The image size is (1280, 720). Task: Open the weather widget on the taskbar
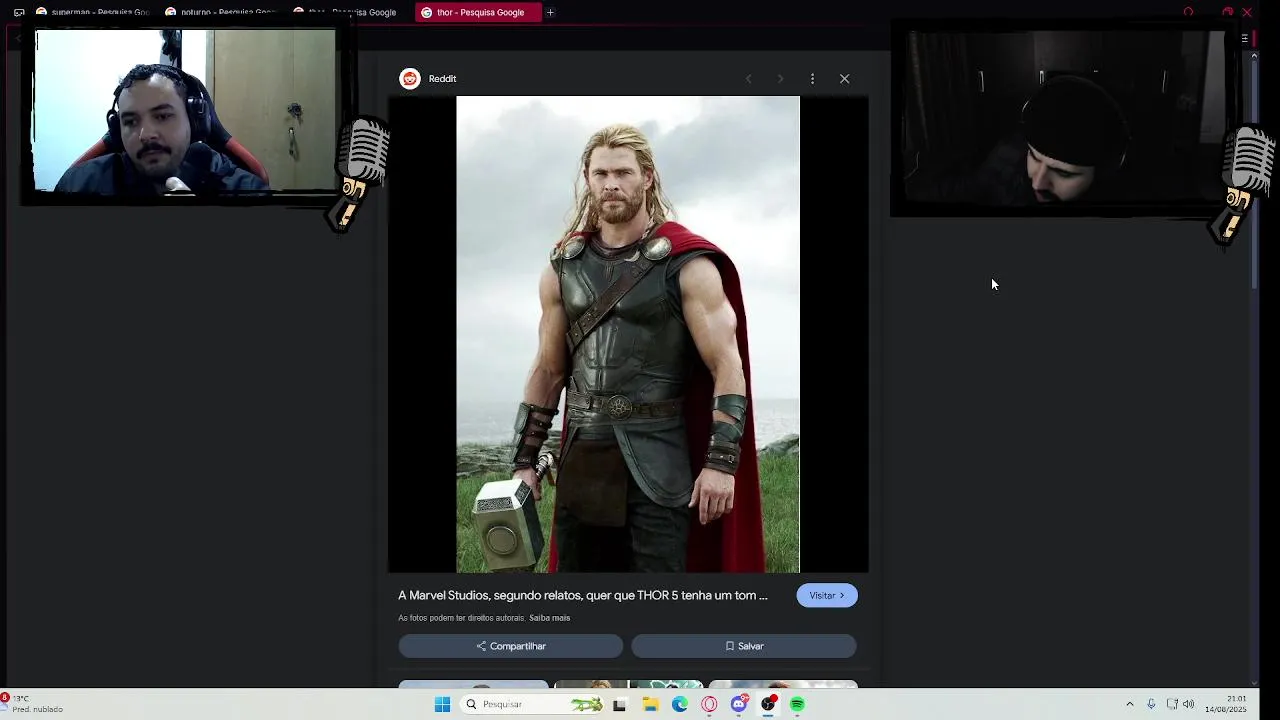tap(32, 704)
